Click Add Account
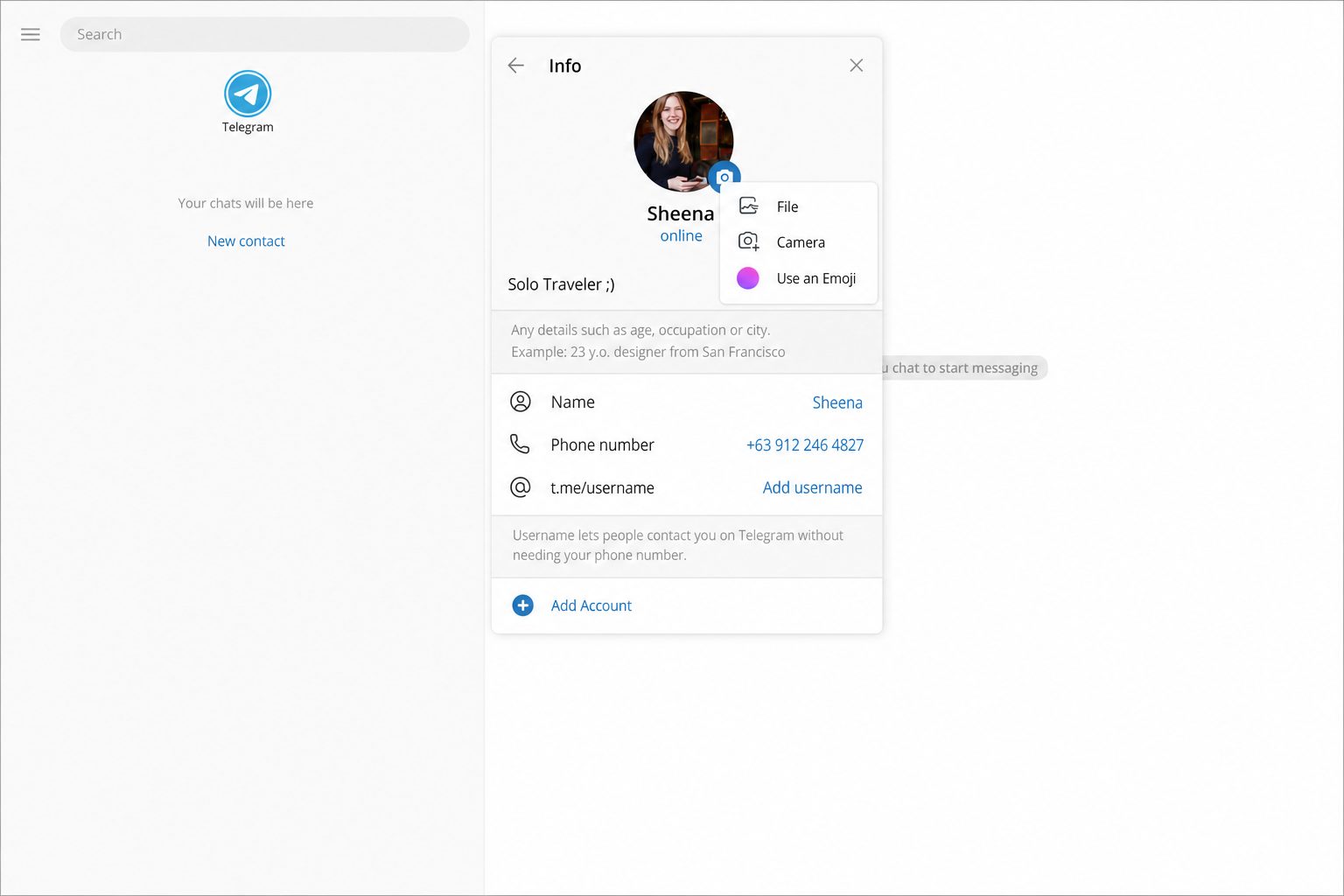The height and width of the screenshot is (896, 1344). 687,605
